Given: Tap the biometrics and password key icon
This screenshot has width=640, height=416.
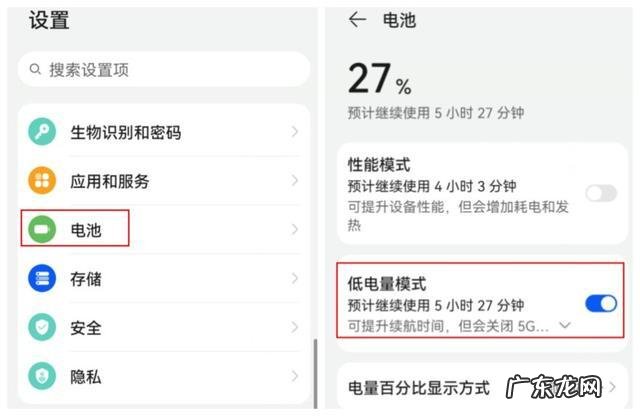Looking at the screenshot, I should coord(42,132).
